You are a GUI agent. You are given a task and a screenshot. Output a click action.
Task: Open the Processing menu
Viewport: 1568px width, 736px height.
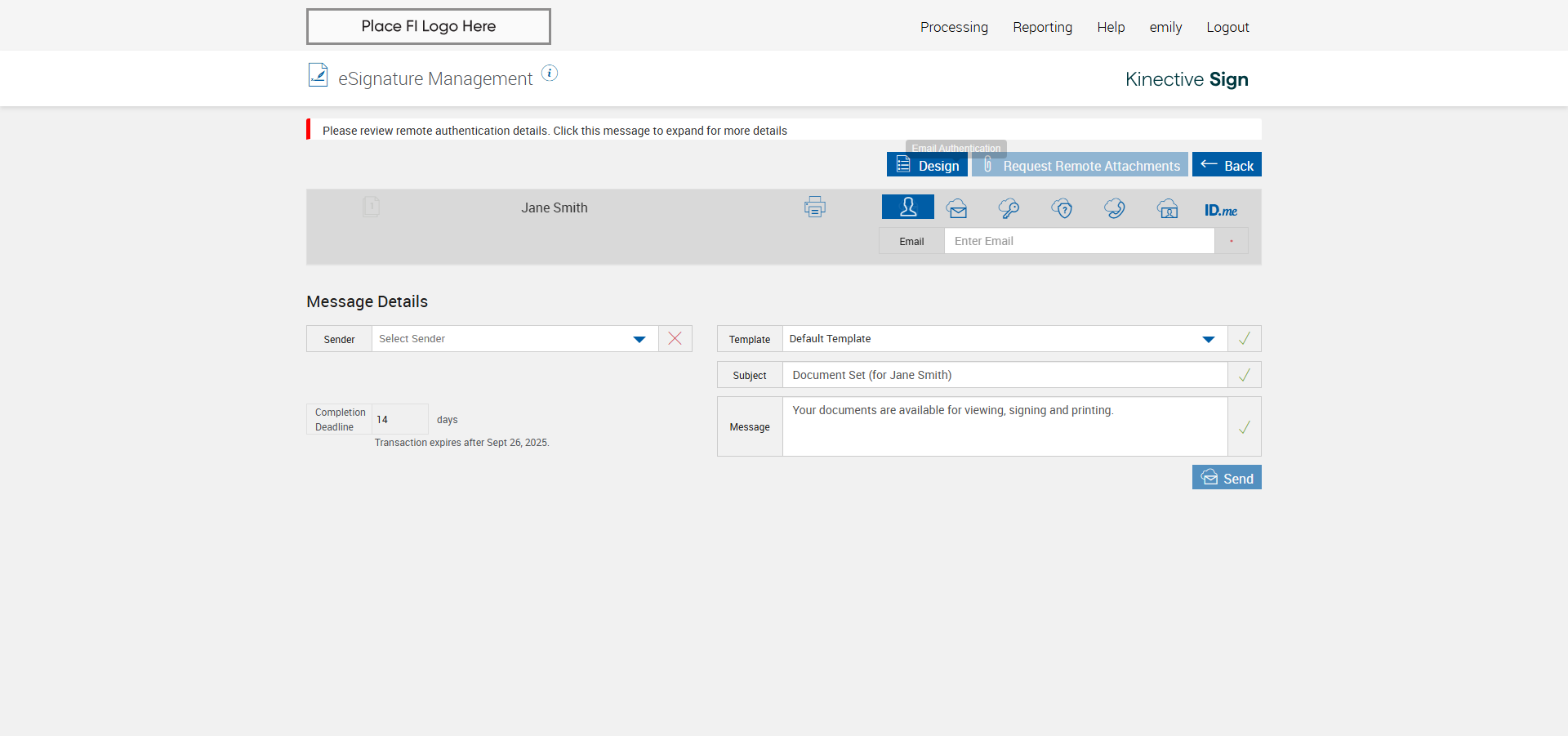tap(954, 27)
